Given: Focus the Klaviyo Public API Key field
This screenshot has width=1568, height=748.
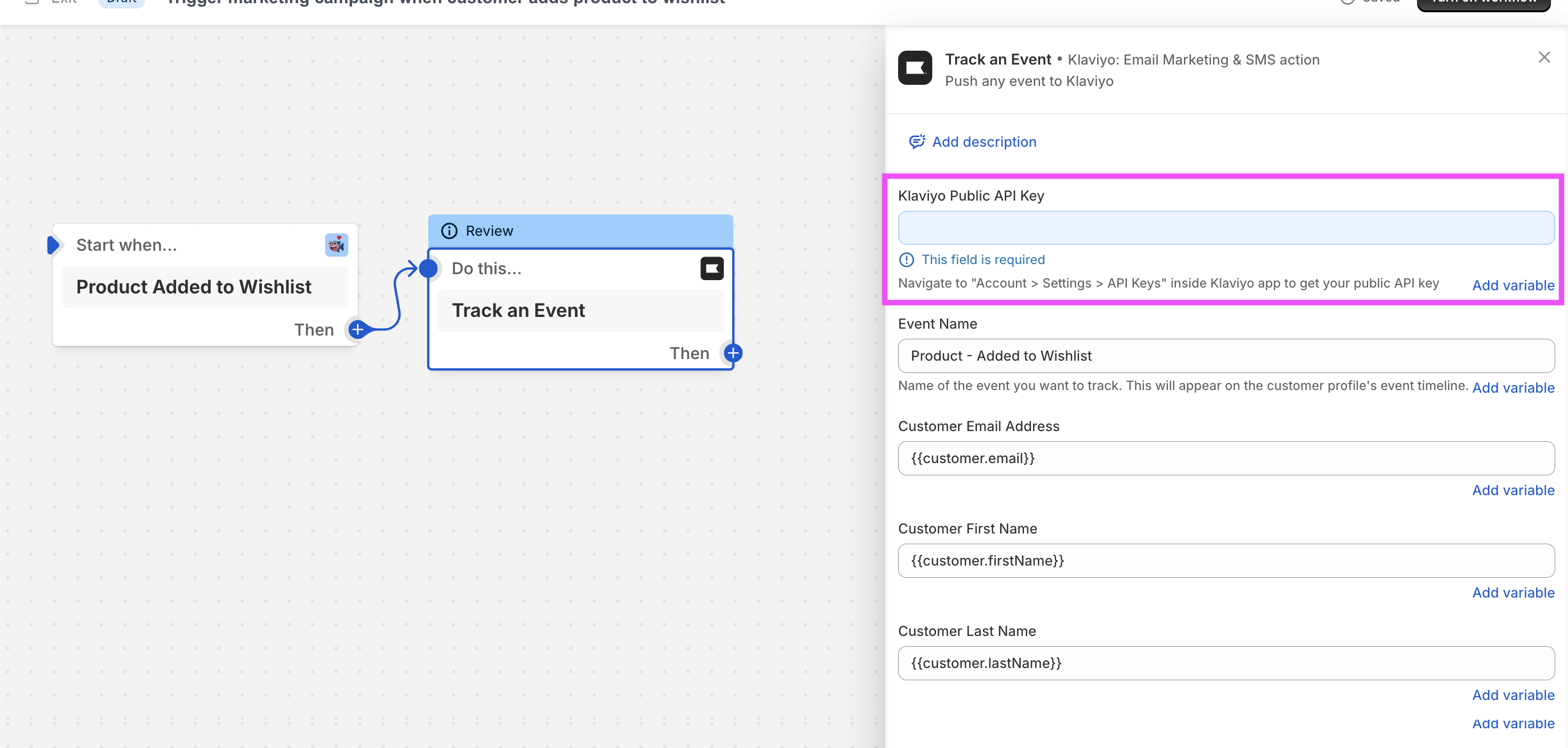Looking at the screenshot, I should pos(1225,228).
